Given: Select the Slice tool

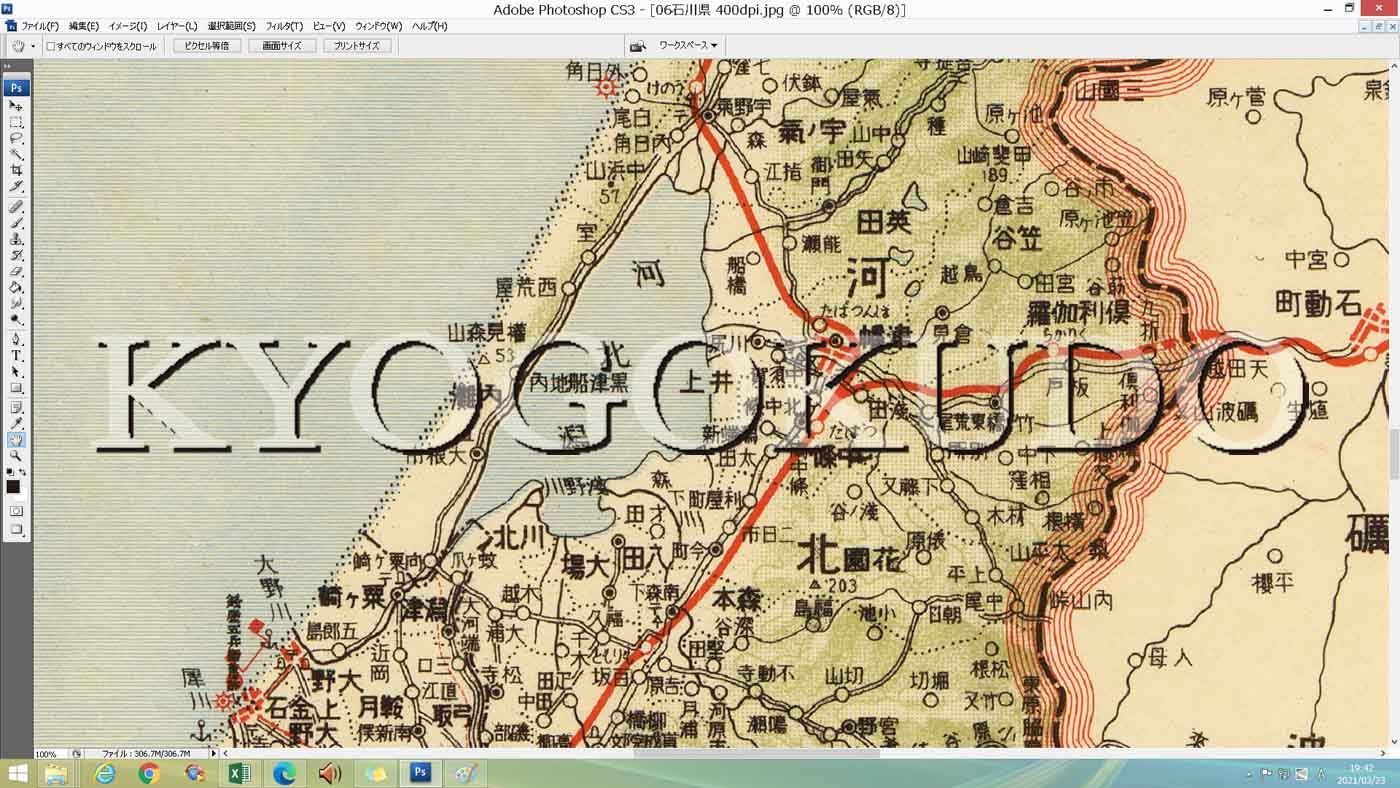Looking at the screenshot, I should coord(16,186).
